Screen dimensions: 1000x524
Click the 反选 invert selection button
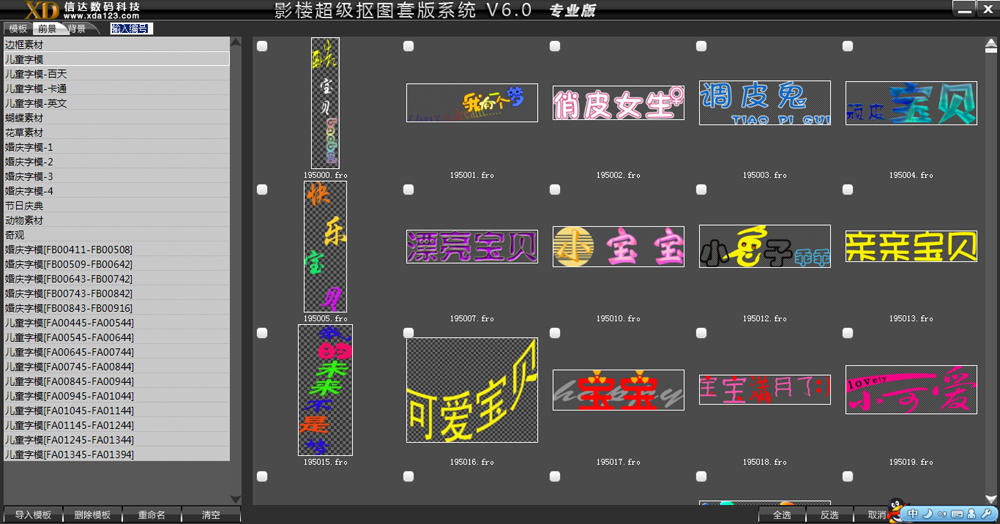pos(829,514)
